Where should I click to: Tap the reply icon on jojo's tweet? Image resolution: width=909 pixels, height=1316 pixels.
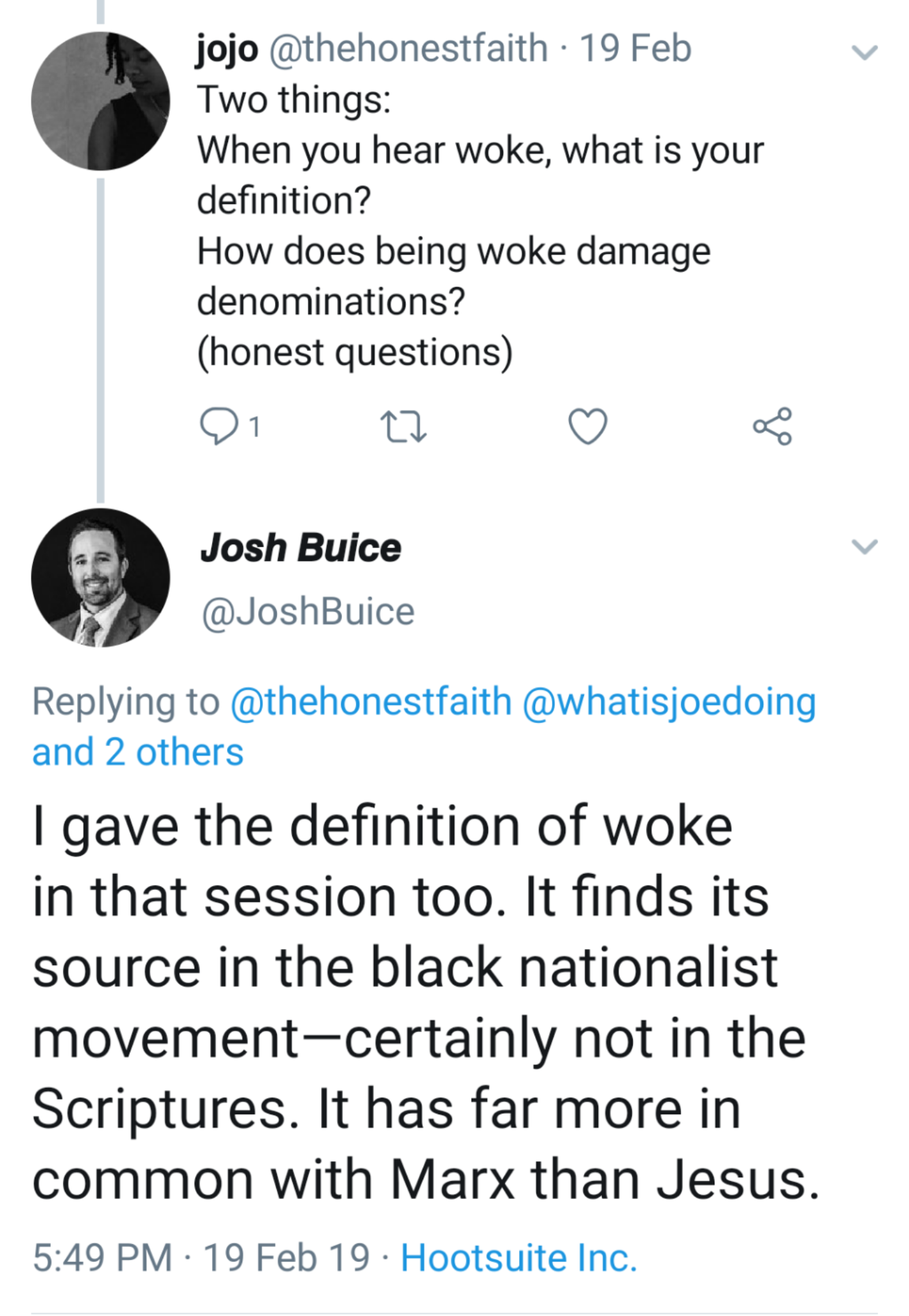[218, 426]
